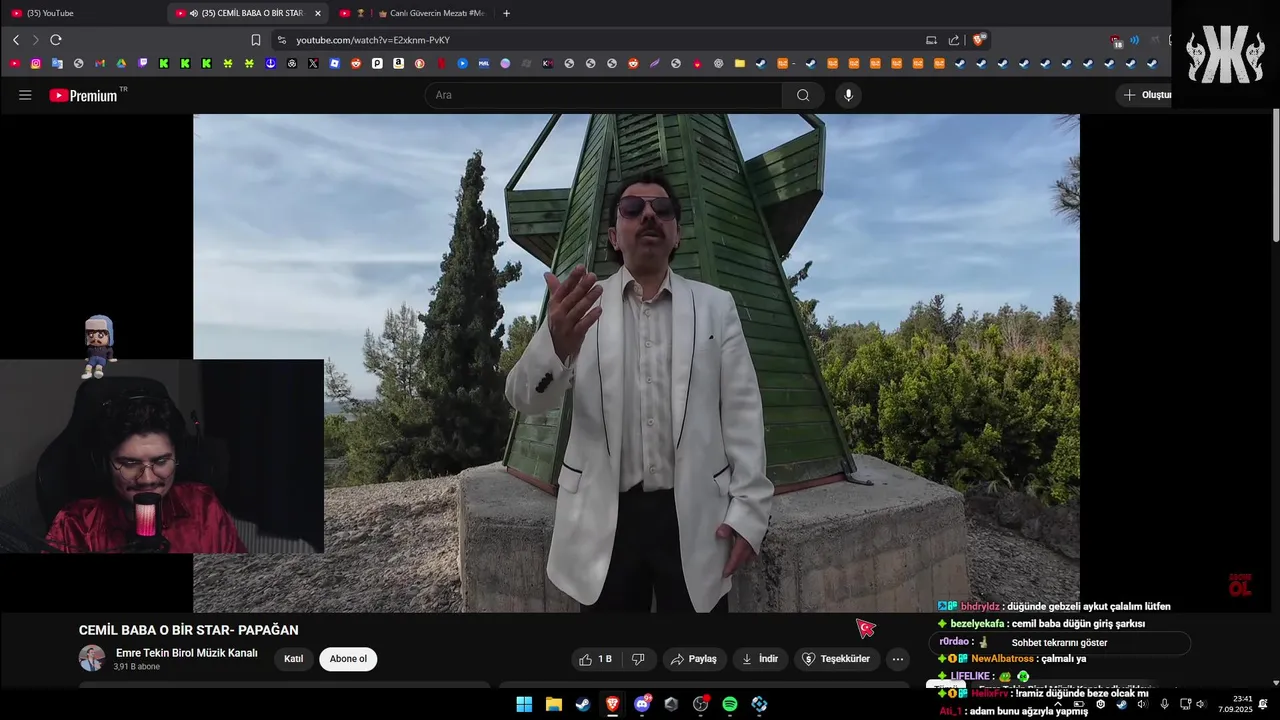Open Windows Start menu
1280x720 pixels.
524,704
